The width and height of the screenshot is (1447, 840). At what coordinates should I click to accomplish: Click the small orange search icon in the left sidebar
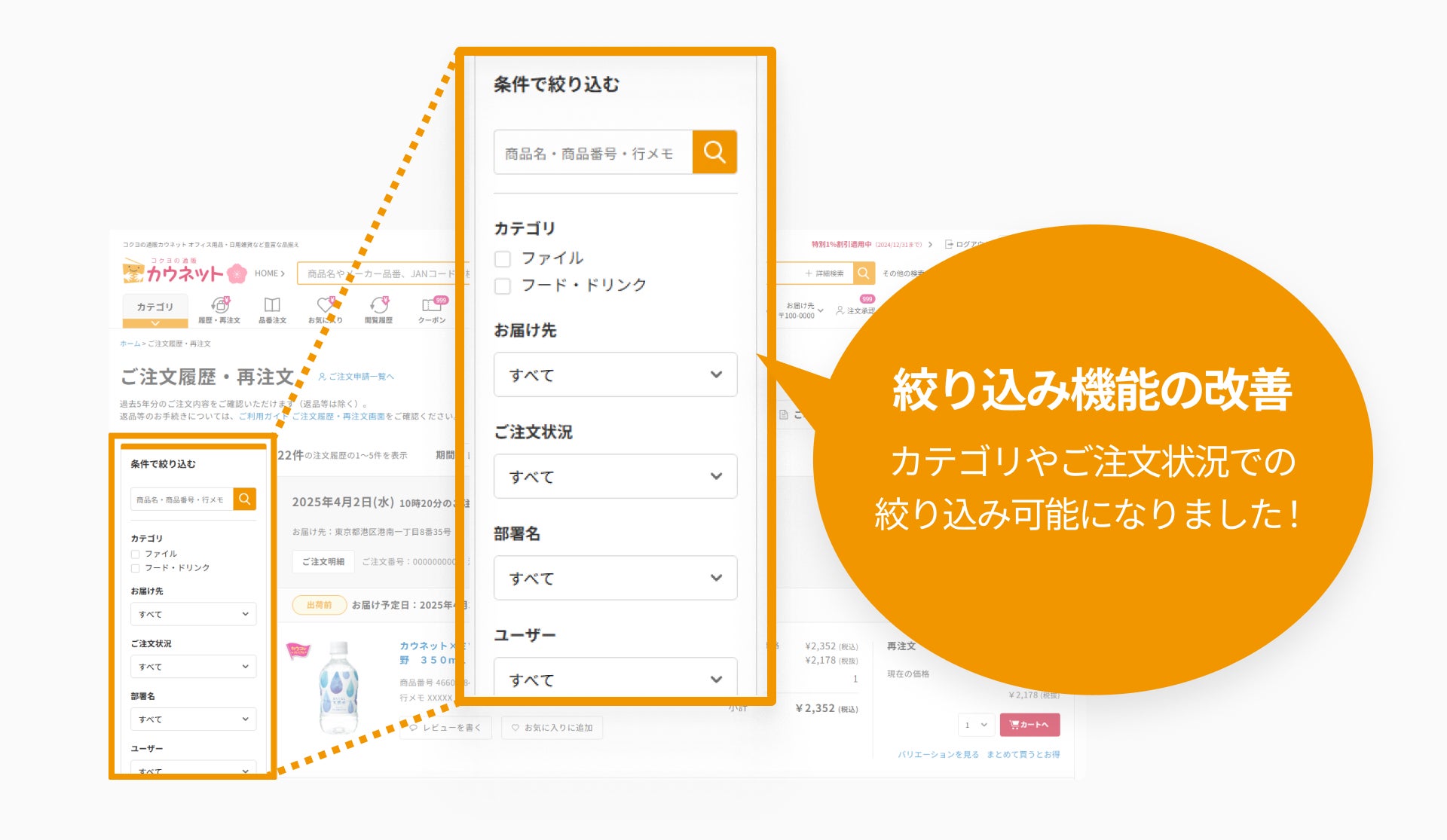(244, 499)
